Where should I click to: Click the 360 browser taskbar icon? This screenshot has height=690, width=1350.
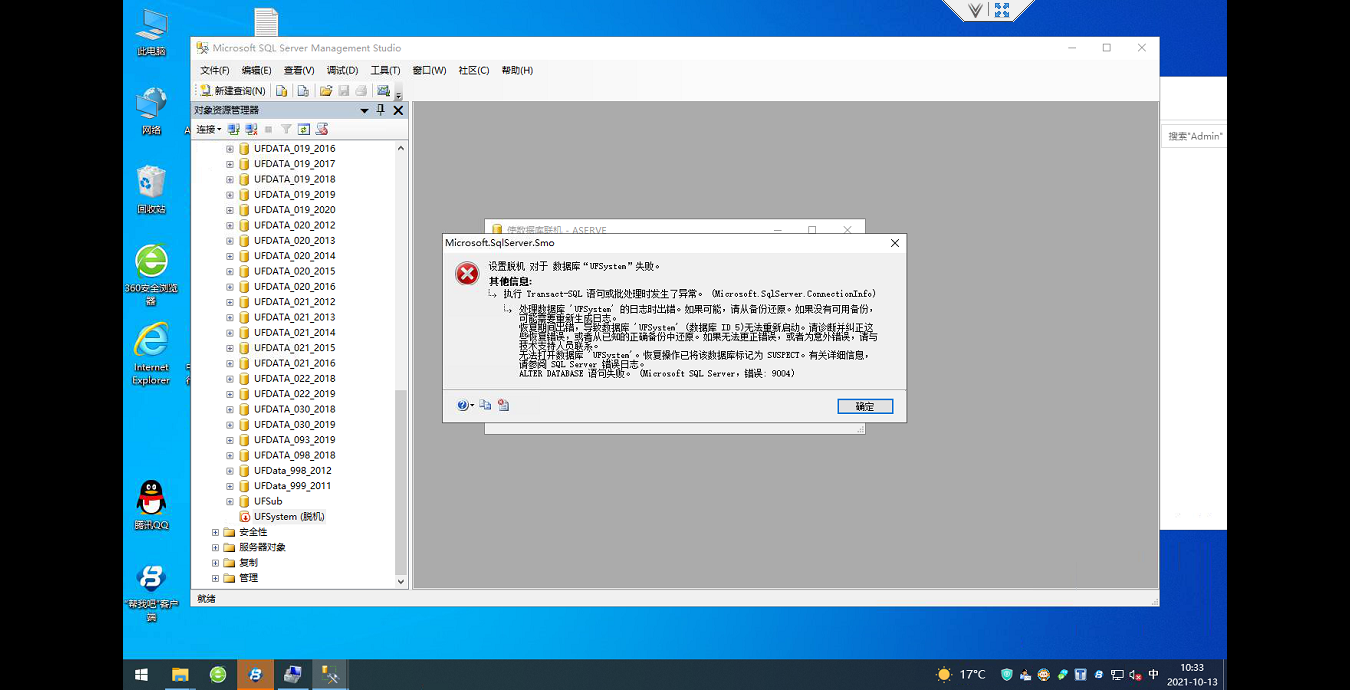[x=218, y=675]
